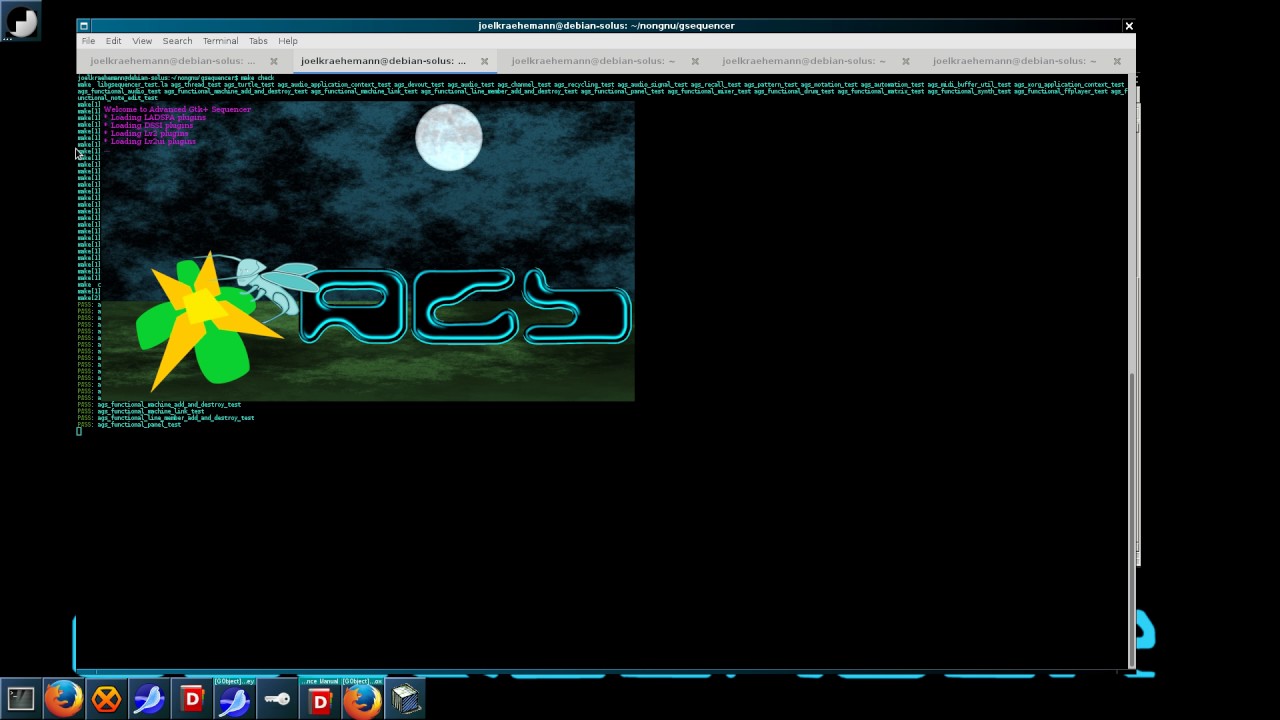Click the cube icon in the taskbar
1280x720 pixels.
405,699
